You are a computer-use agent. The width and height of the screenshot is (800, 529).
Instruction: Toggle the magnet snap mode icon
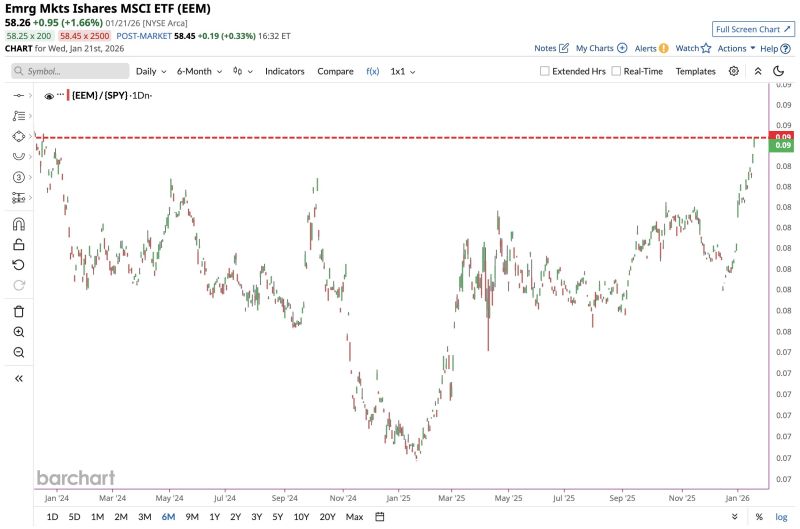click(18, 224)
